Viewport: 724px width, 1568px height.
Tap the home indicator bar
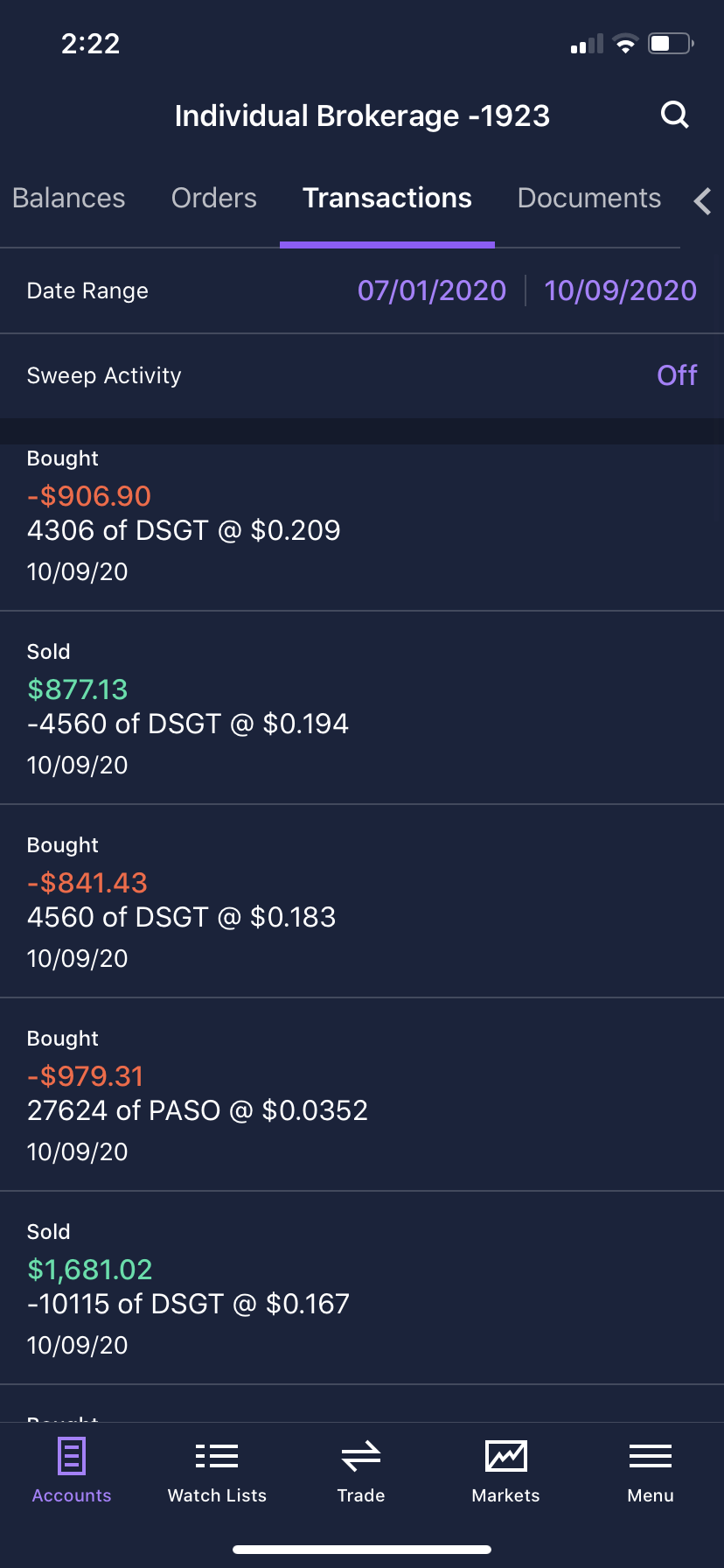(x=362, y=1550)
